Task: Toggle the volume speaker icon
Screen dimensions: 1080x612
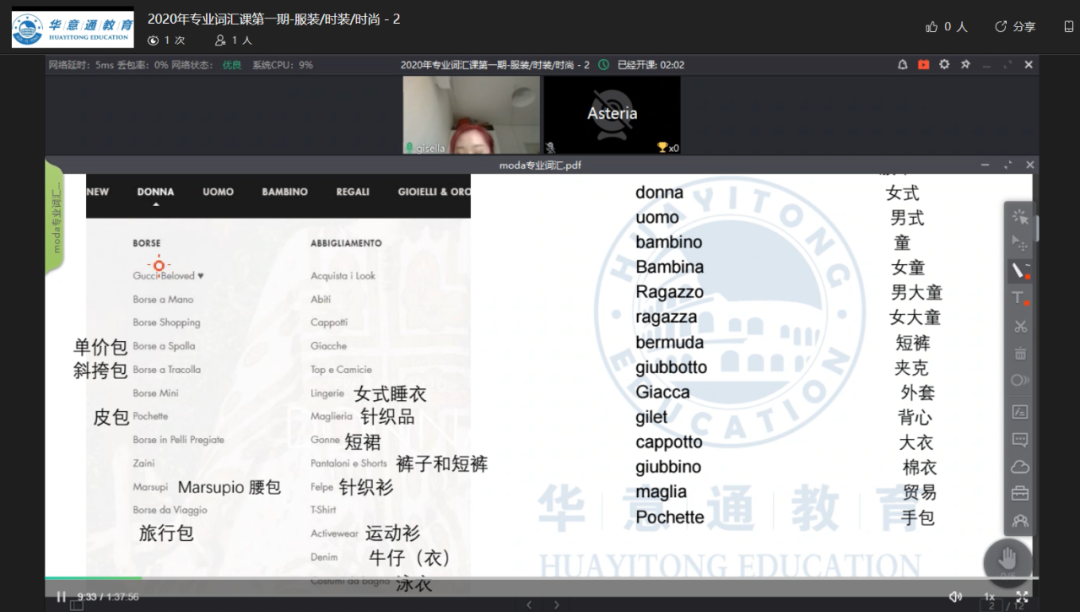Action: 955,597
